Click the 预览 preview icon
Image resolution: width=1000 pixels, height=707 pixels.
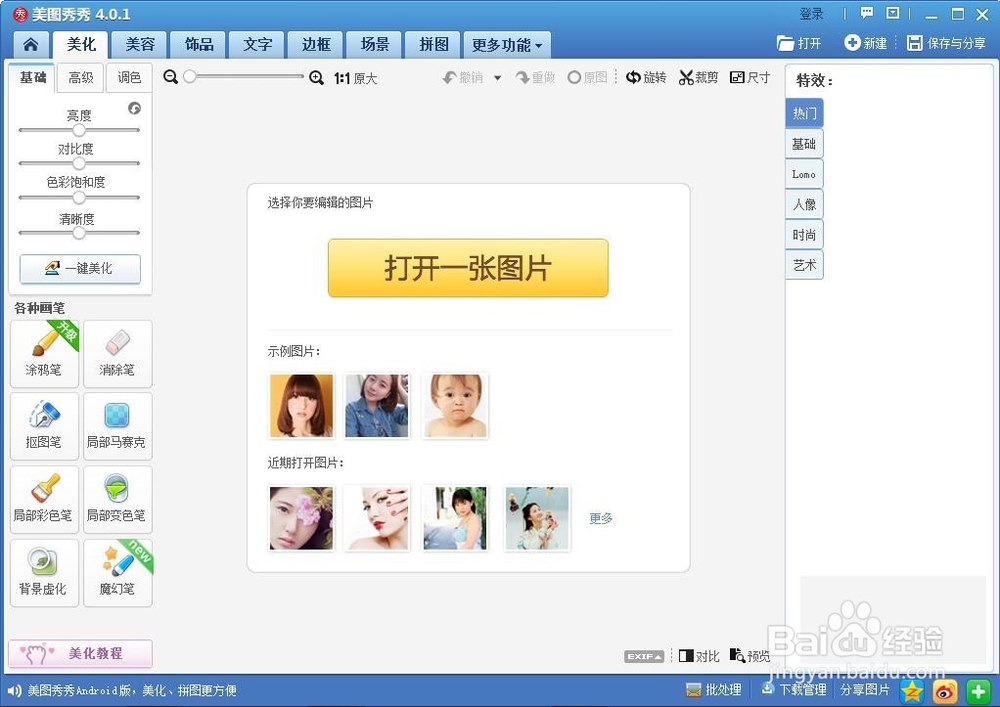[x=750, y=656]
